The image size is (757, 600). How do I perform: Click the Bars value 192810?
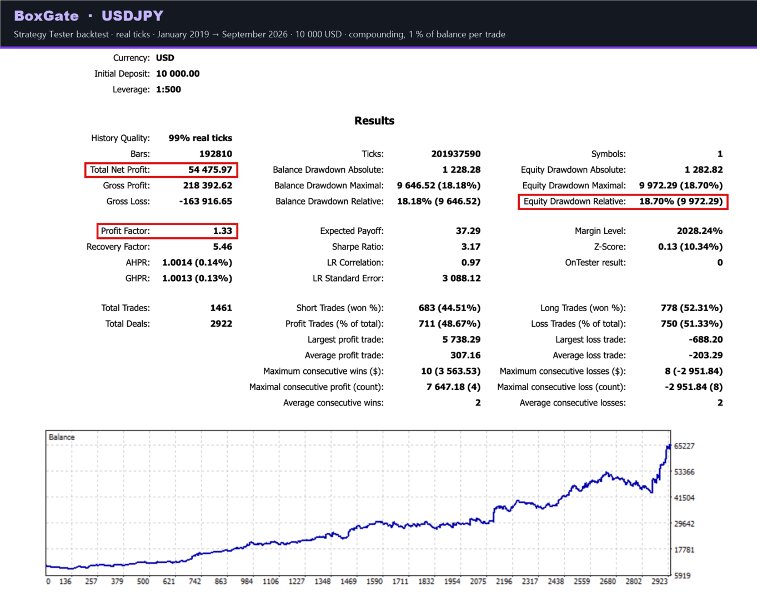pyautogui.click(x=216, y=154)
